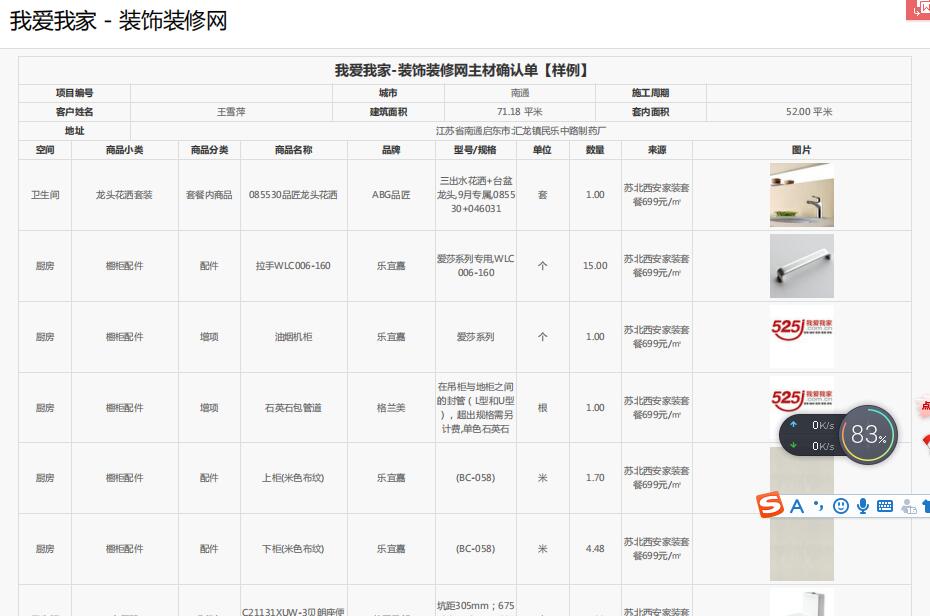Toggle Chinese/English mode letter A icon
Screen dimensions: 930x616
pos(797,506)
